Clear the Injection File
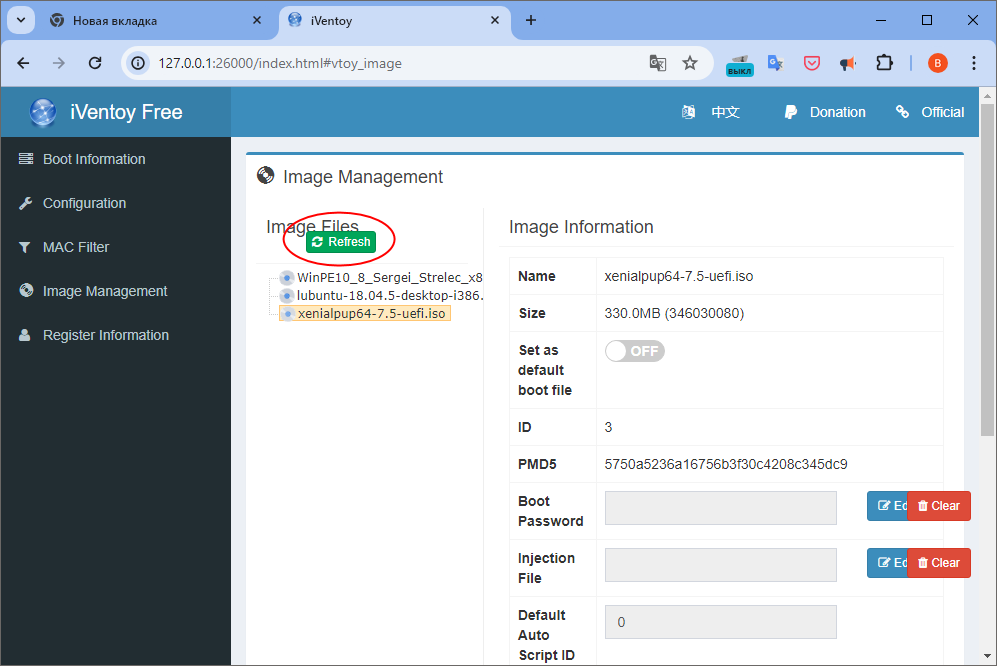The image size is (997, 666). (939, 563)
